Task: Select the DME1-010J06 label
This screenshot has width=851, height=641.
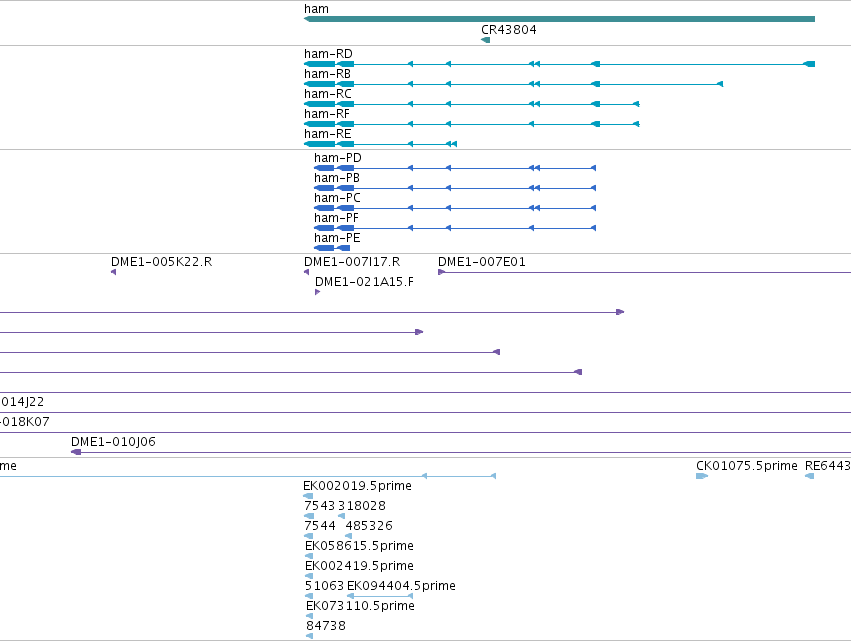Action: [x=113, y=442]
